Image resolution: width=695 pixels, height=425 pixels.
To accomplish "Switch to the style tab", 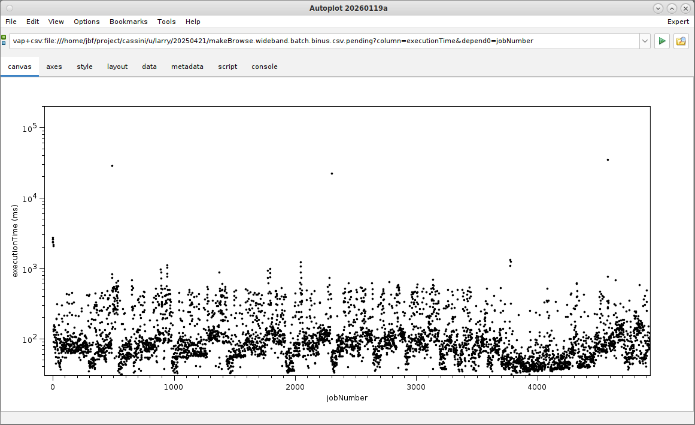I will (85, 67).
